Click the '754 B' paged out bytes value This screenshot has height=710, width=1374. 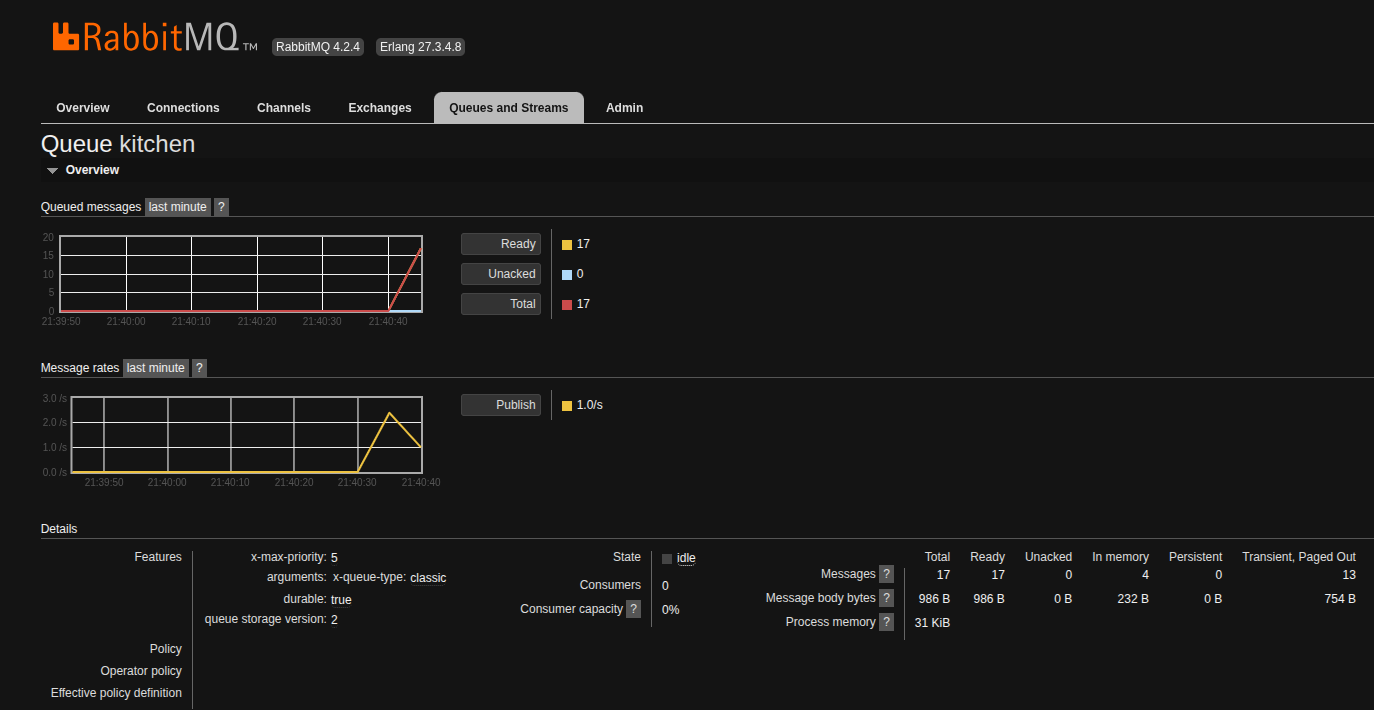(1339, 598)
